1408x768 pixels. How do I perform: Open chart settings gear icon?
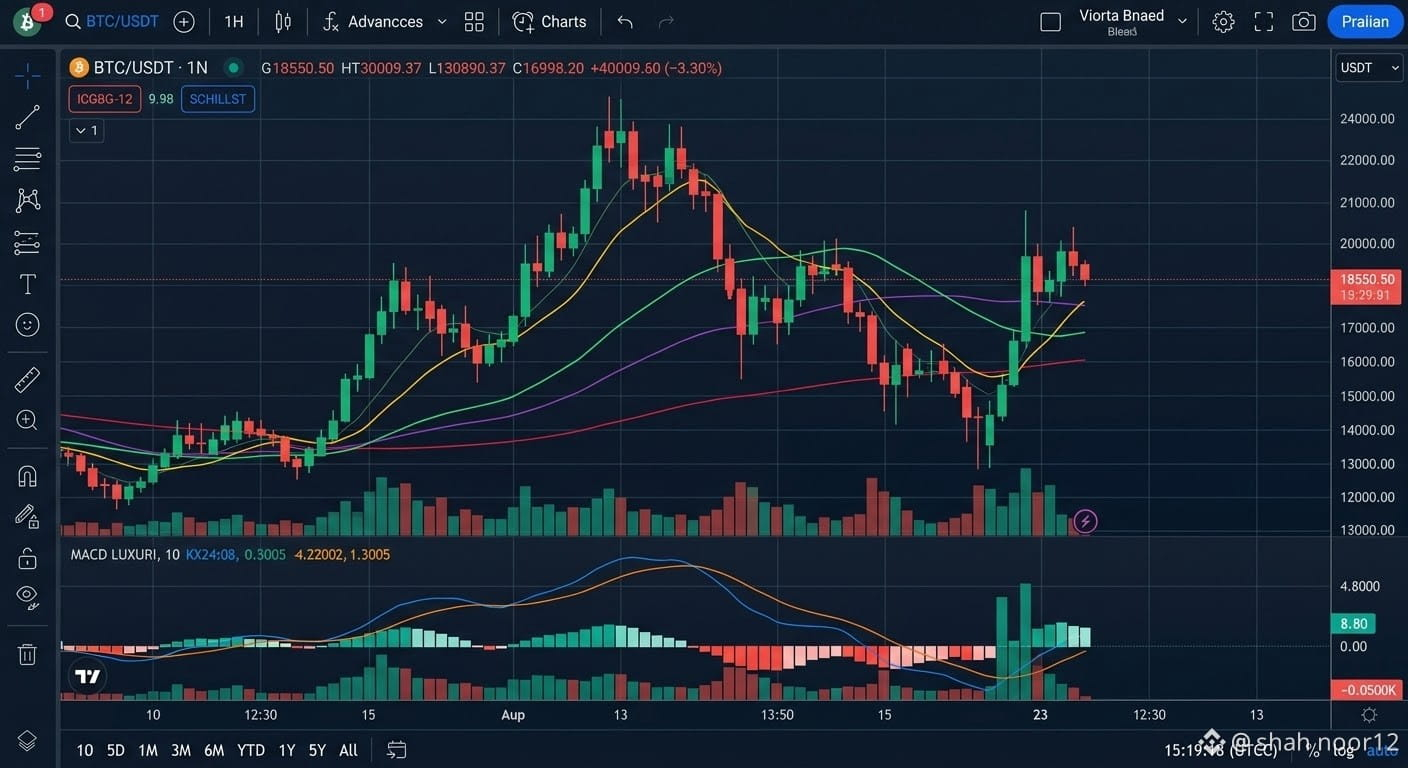pos(1223,21)
